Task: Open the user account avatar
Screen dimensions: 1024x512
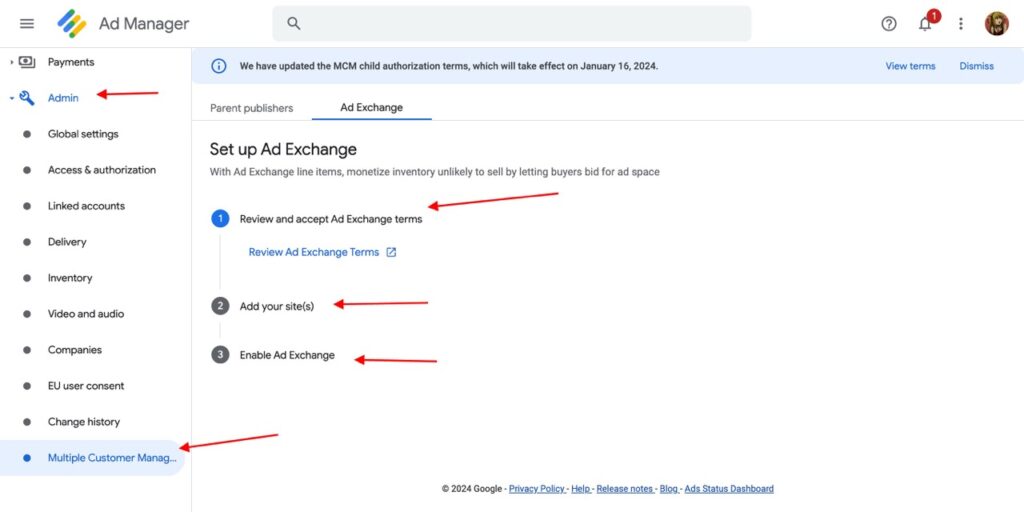Action: click(x=996, y=24)
